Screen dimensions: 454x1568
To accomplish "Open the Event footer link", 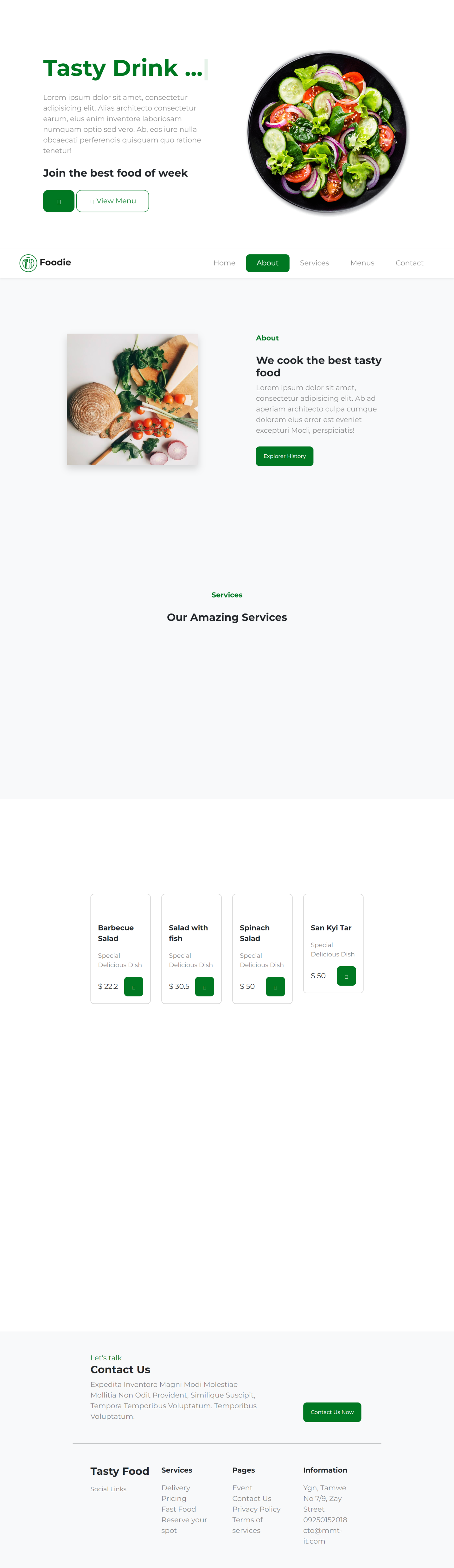I will click(242, 1488).
